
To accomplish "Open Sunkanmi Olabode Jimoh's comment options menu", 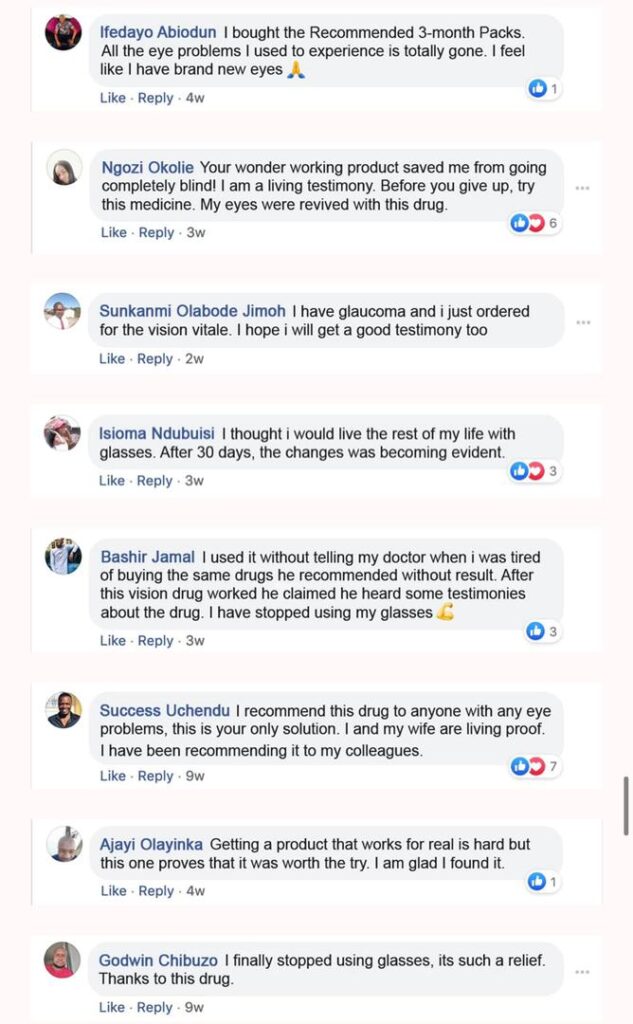I will pos(583,322).
